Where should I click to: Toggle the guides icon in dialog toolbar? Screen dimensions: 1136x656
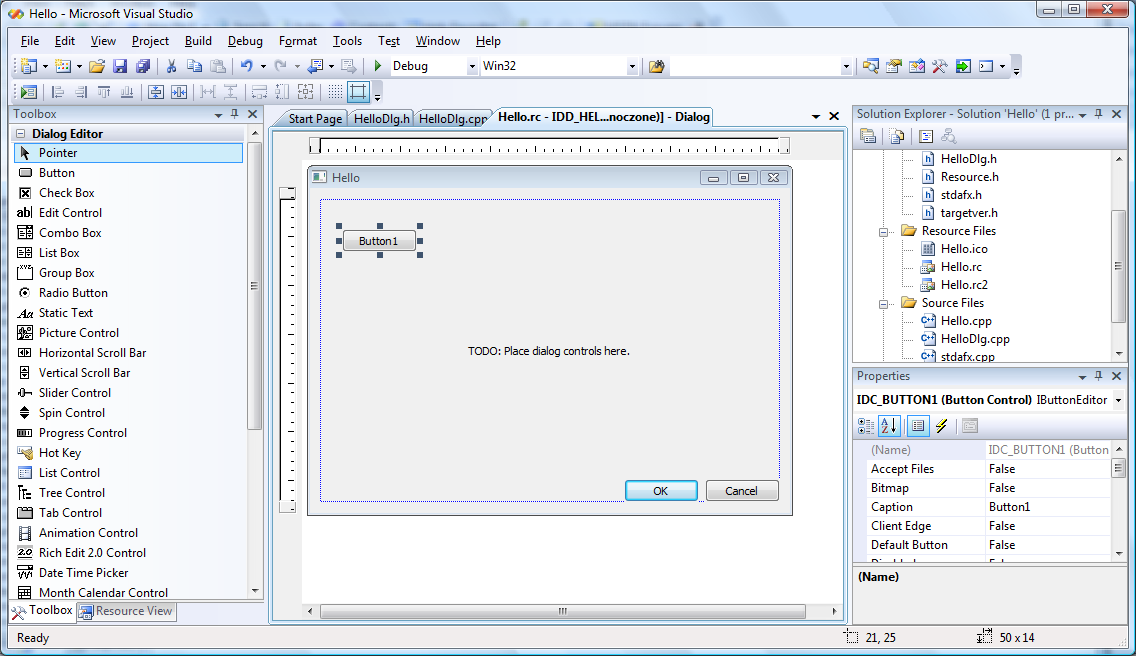point(358,92)
